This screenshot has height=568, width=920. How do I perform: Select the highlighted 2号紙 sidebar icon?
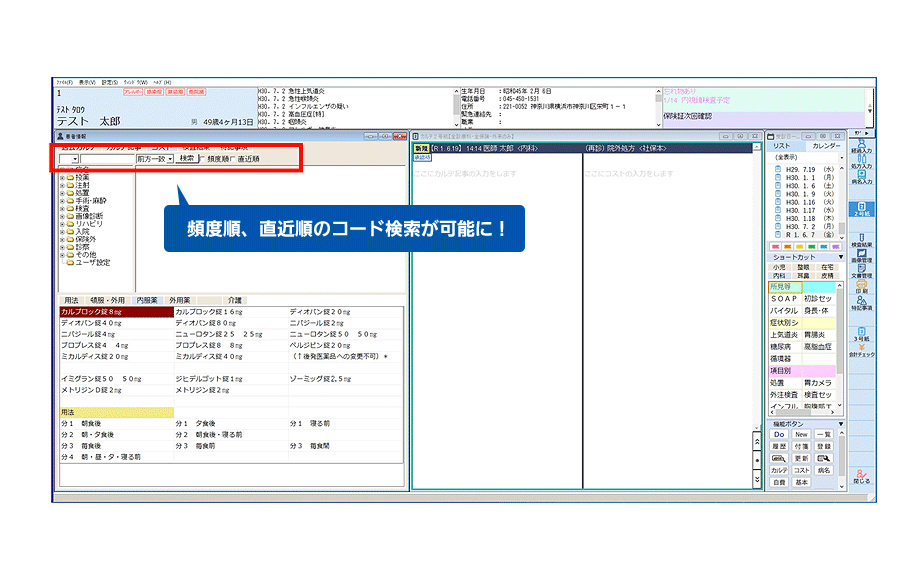(861, 209)
